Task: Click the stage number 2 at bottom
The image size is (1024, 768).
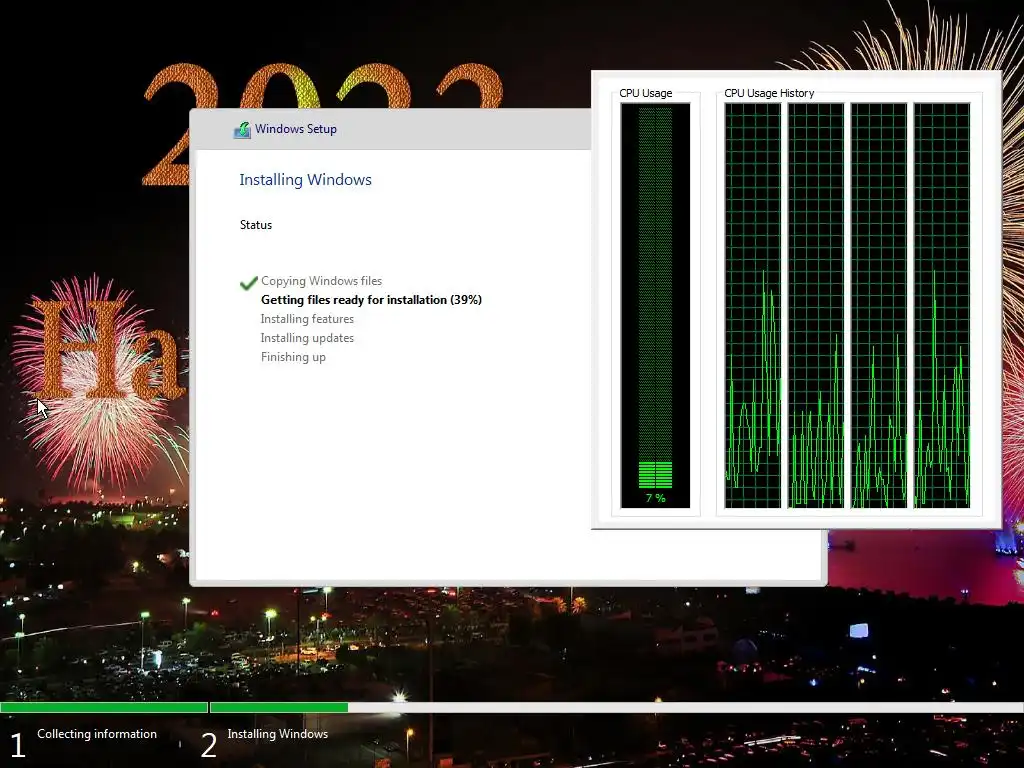Action: [x=208, y=745]
